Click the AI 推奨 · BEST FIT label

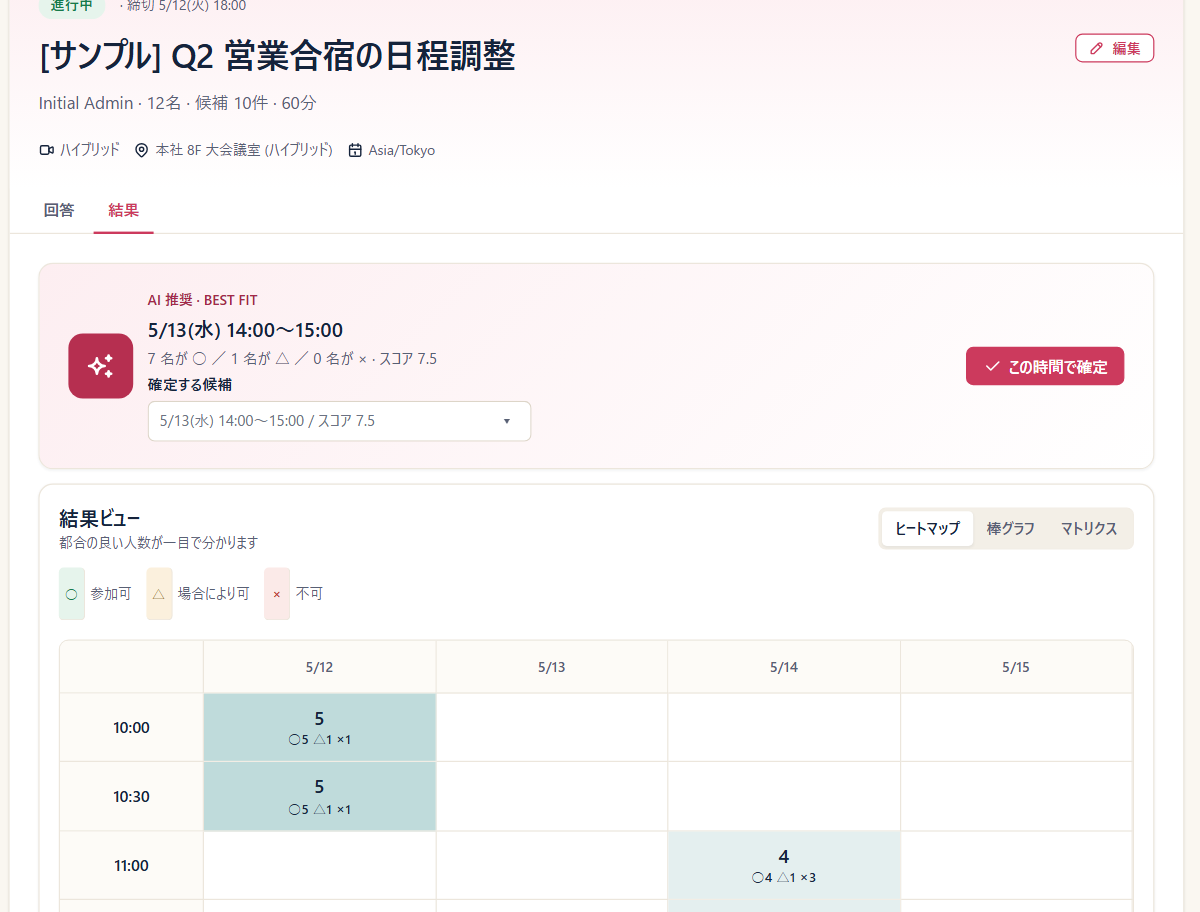[x=202, y=300]
